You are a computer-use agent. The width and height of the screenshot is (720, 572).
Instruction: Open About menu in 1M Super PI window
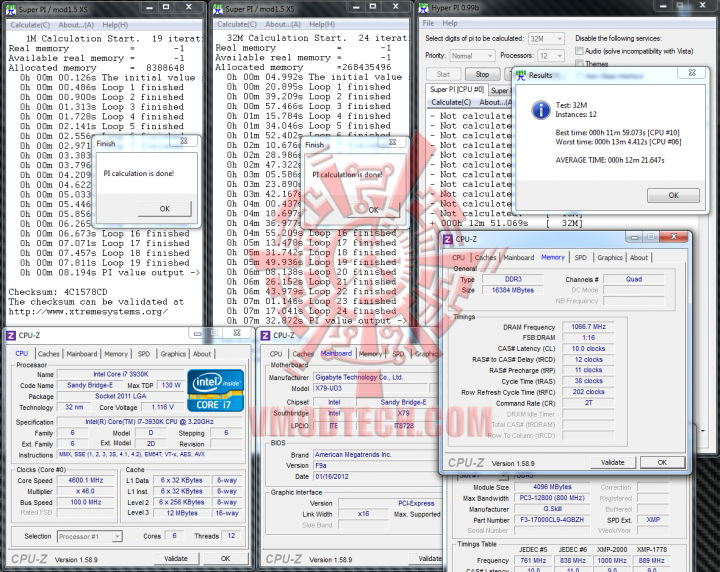tap(76, 25)
